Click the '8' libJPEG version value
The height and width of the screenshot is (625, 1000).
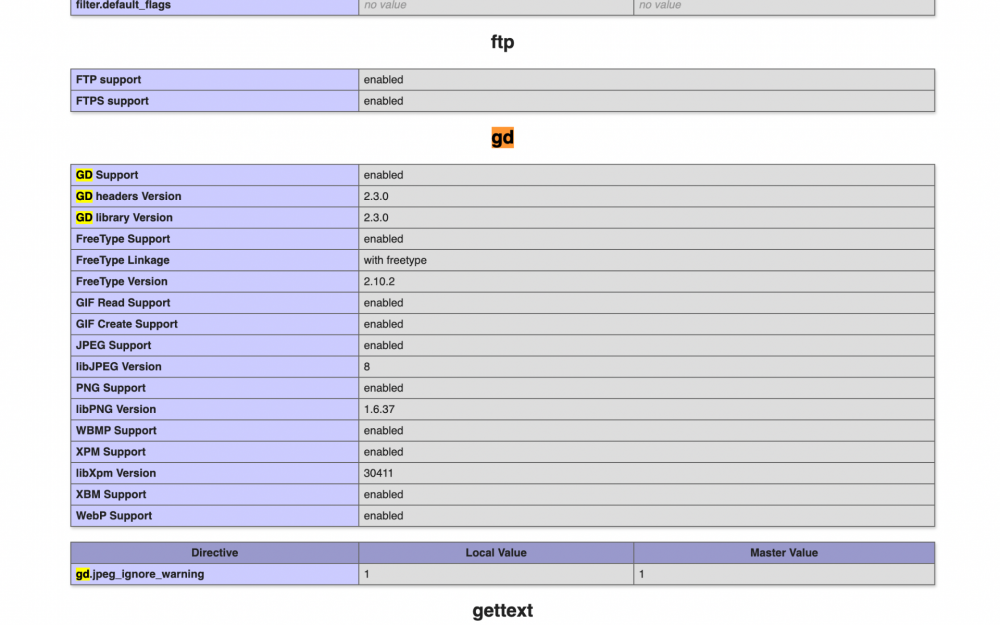(x=367, y=367)
